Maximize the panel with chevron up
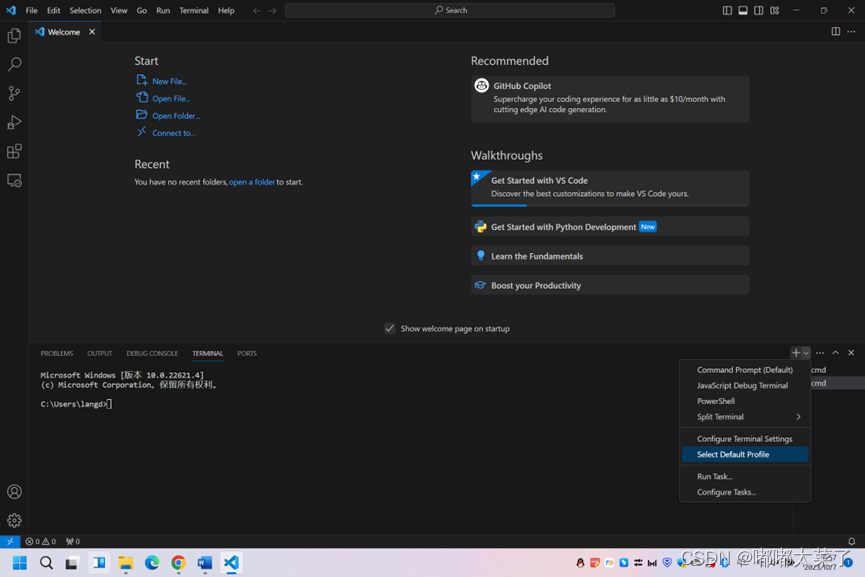 point(835,352)
